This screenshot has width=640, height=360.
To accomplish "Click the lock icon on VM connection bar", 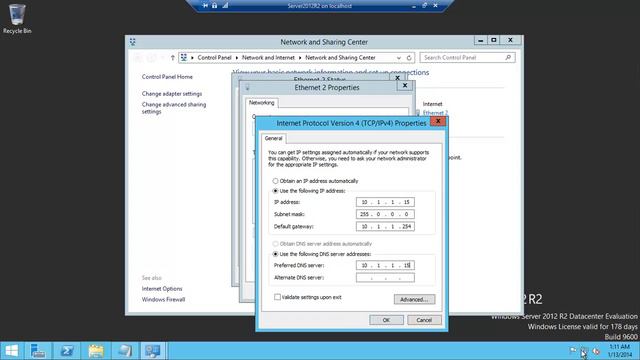I will (x=215, y=6).
